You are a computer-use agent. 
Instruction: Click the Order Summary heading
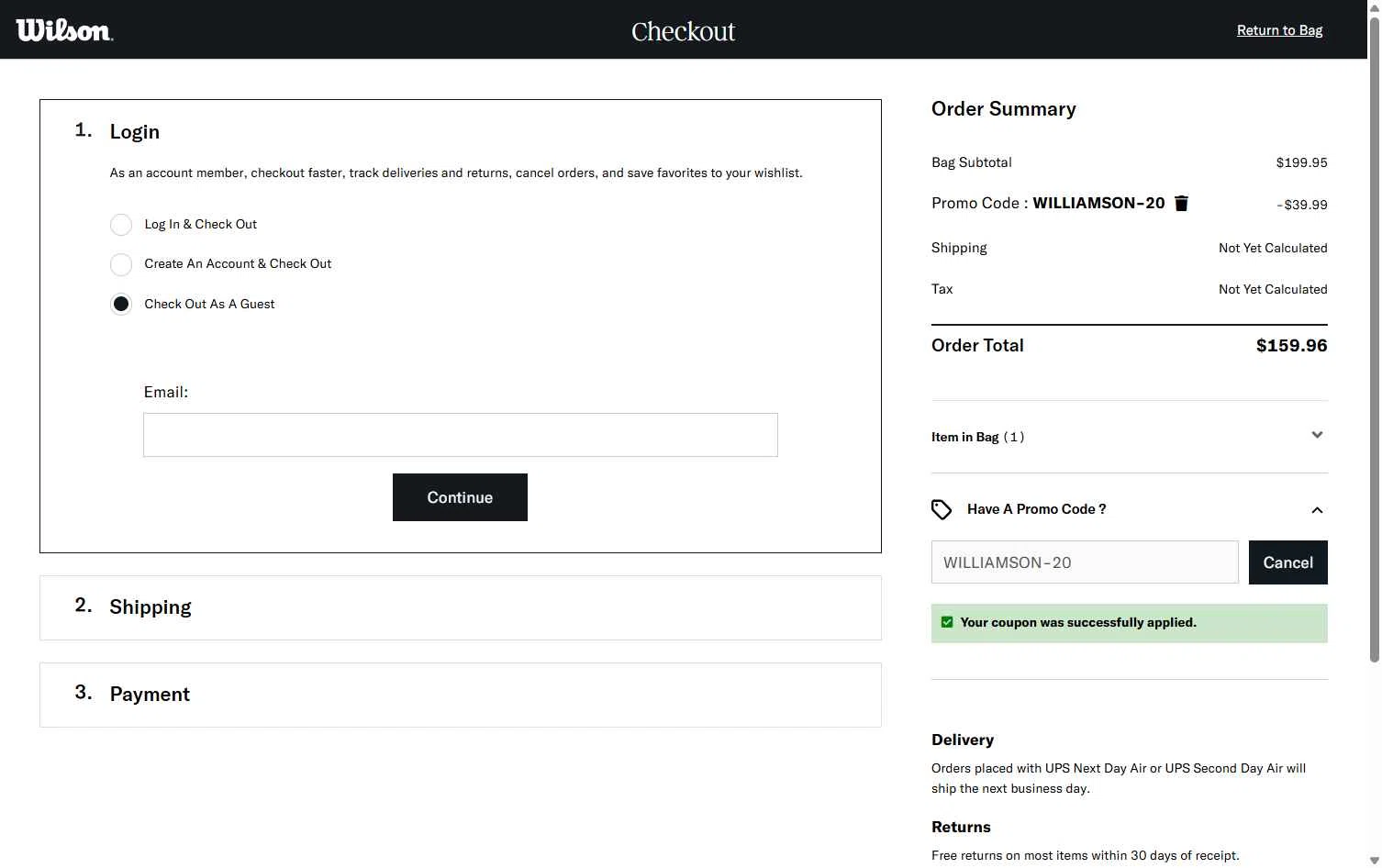(x=1004, y=109)
